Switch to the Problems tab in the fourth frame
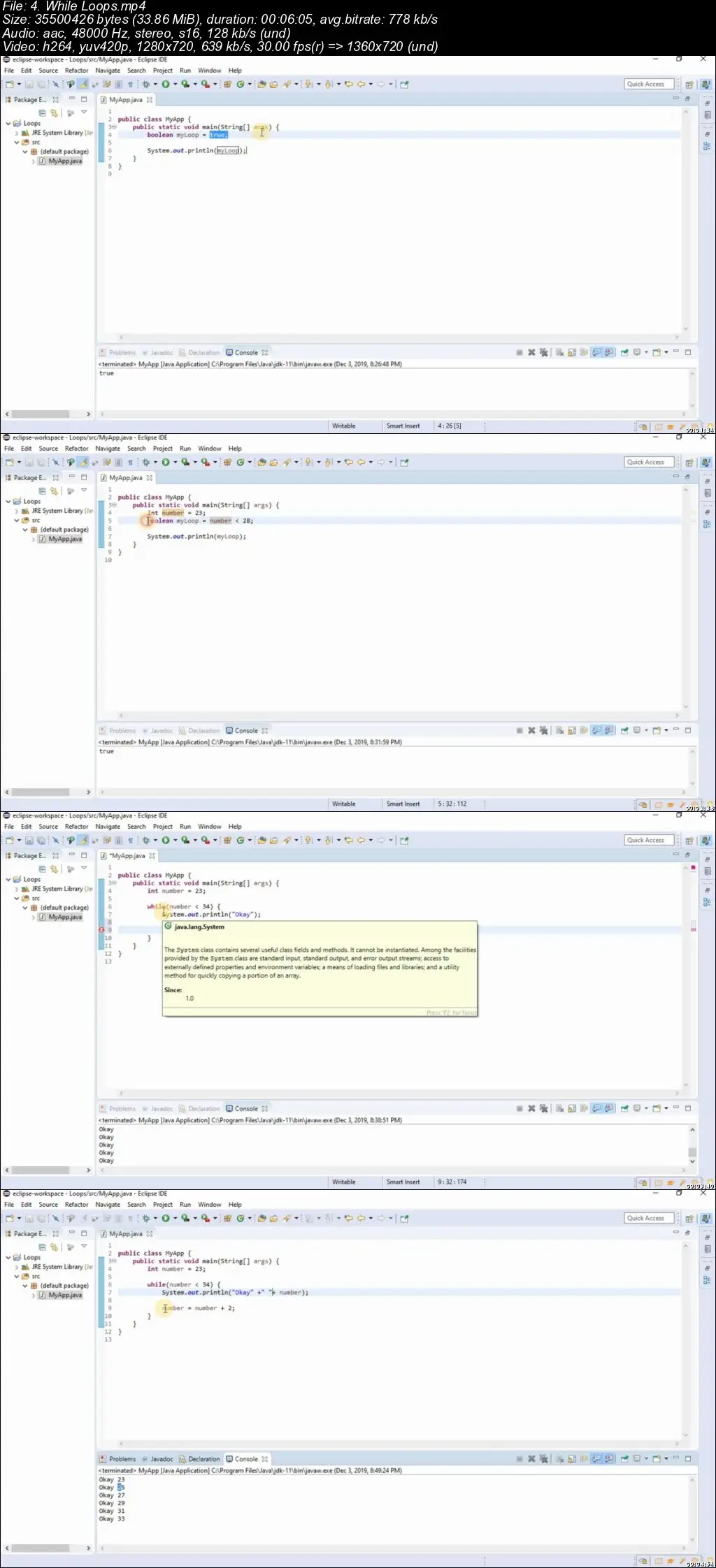 (x=117, y=1458)
